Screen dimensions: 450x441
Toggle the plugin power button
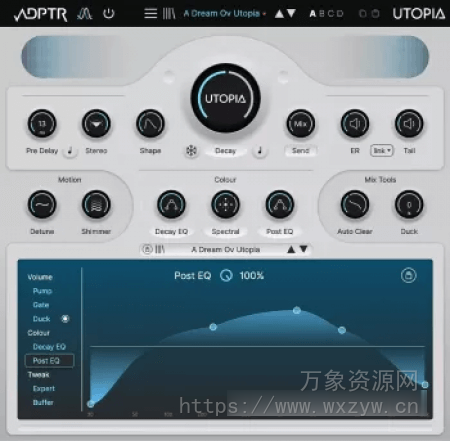coord(109,14)
